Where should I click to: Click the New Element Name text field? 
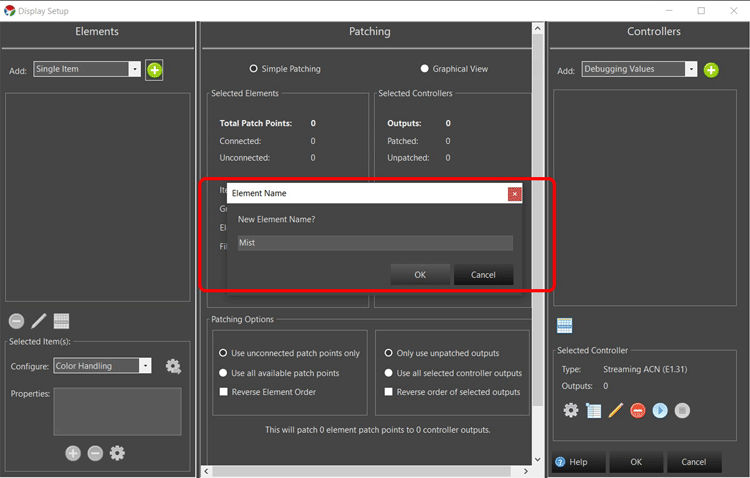(x=375, y=243)
